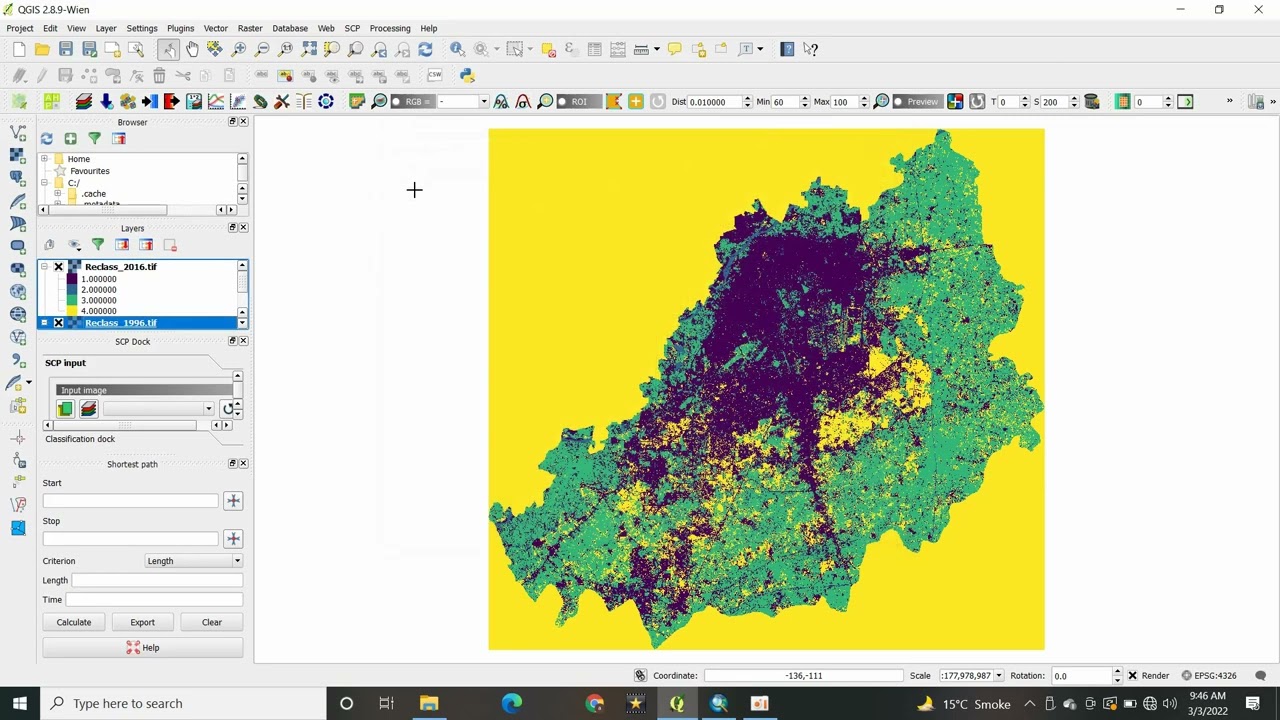
Task: Open the Python console icon
Action: point(466,75)
